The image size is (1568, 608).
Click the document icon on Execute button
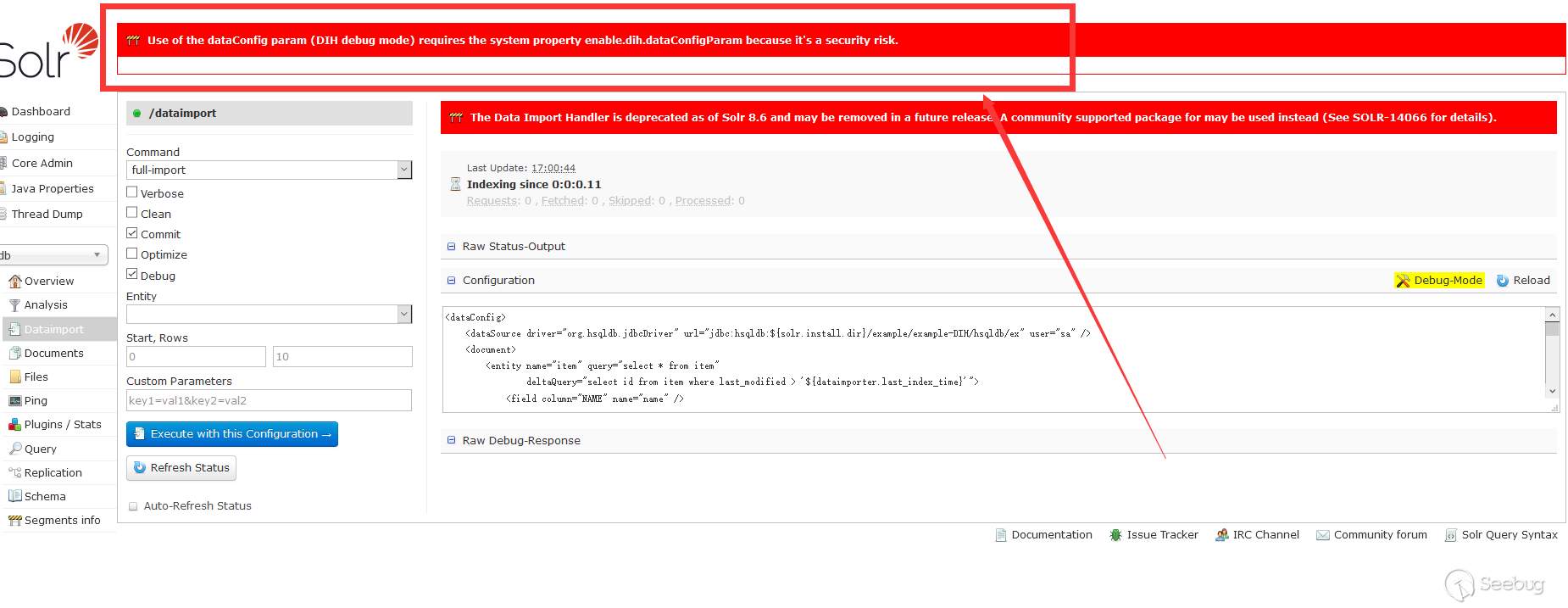tap(140, 434)
